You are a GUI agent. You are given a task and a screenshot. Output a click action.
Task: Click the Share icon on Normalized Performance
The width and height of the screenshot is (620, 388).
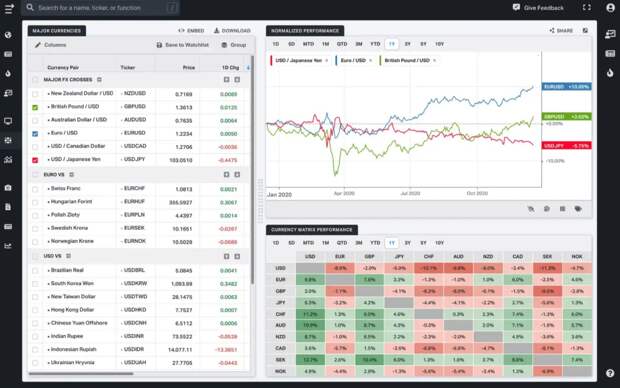tap(552, 30)
